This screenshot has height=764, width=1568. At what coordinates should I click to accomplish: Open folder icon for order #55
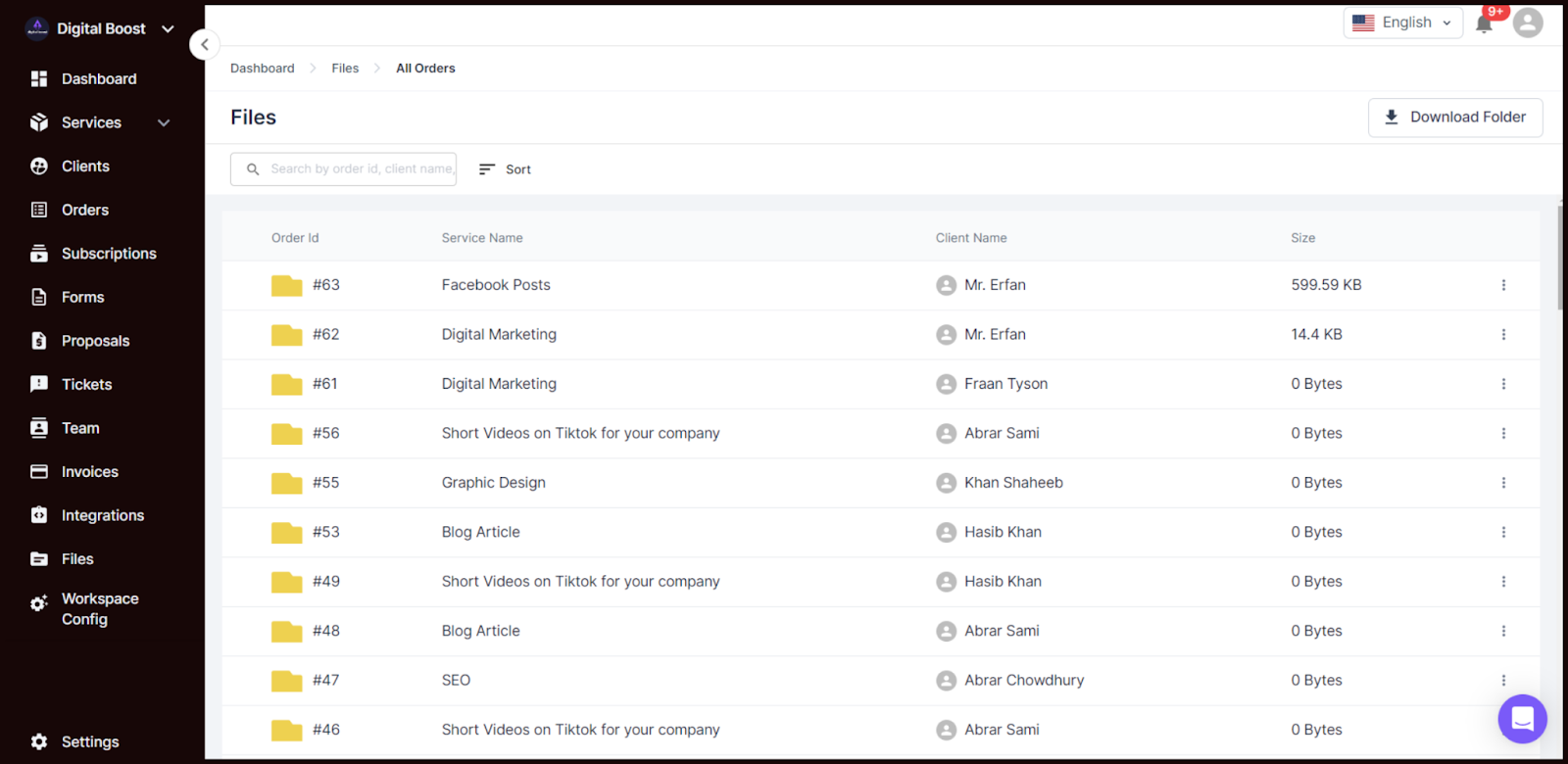click(286, 483)
